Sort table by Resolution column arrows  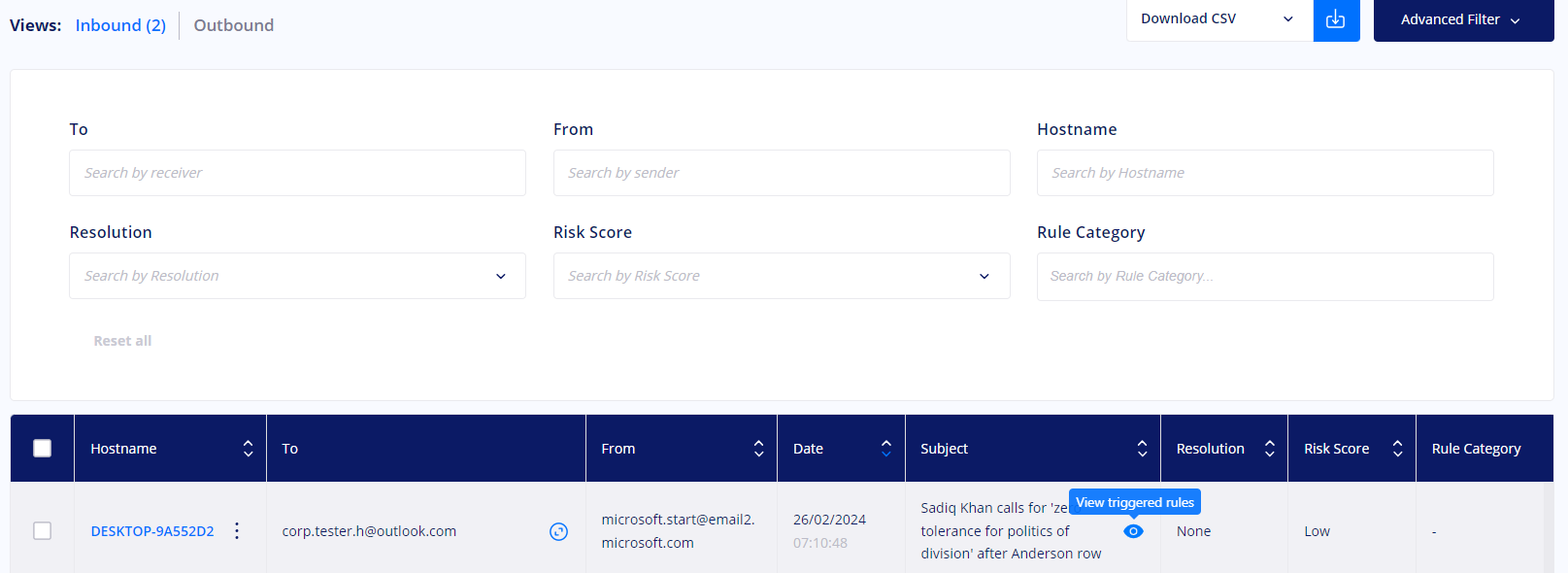(1269, 449)
